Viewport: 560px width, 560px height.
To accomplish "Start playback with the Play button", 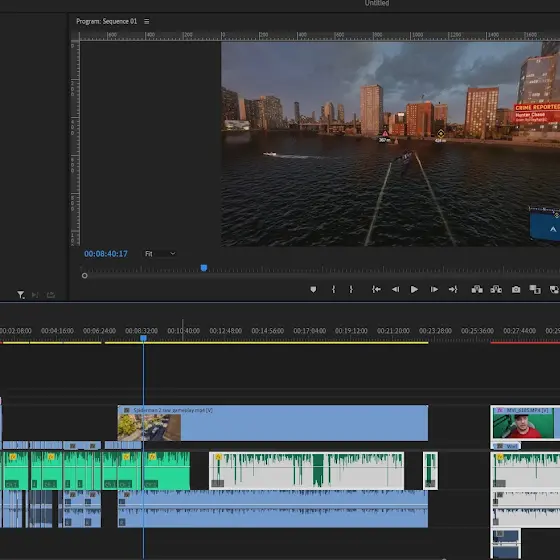I will click(x=414, y=289).
